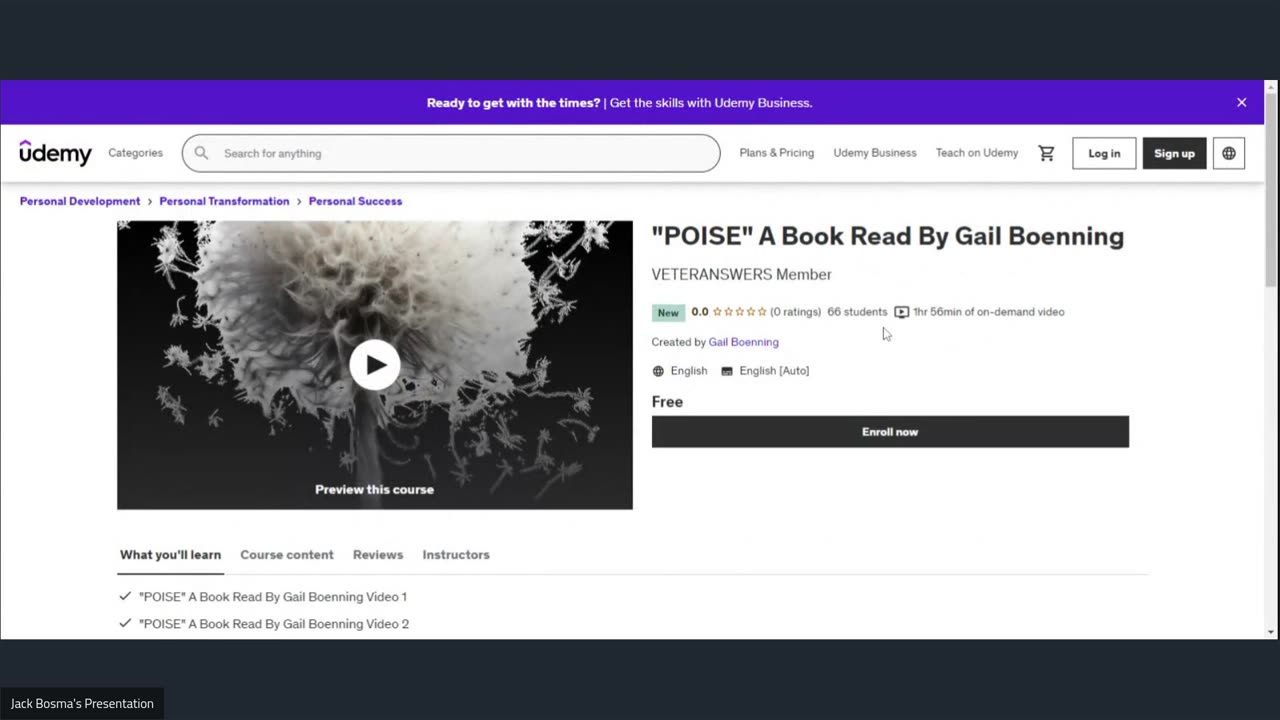Click the on-demand video icon
1280x720 pixels.
click(x=901, y=312)
